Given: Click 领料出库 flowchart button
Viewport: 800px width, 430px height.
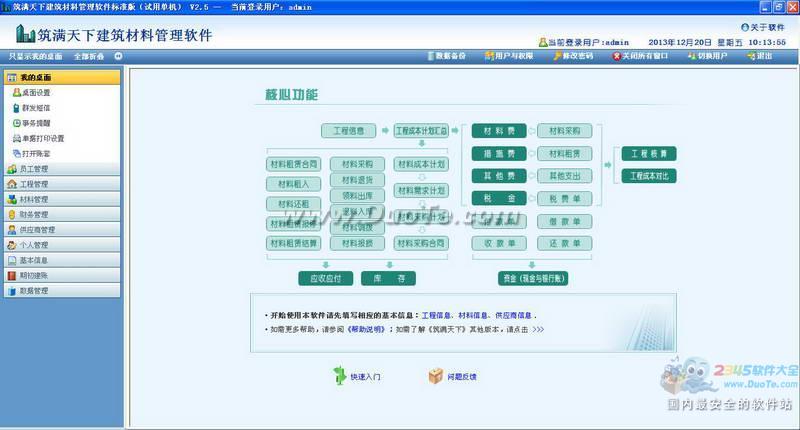Looking at the screenshot, I should (x=357, y=196).
